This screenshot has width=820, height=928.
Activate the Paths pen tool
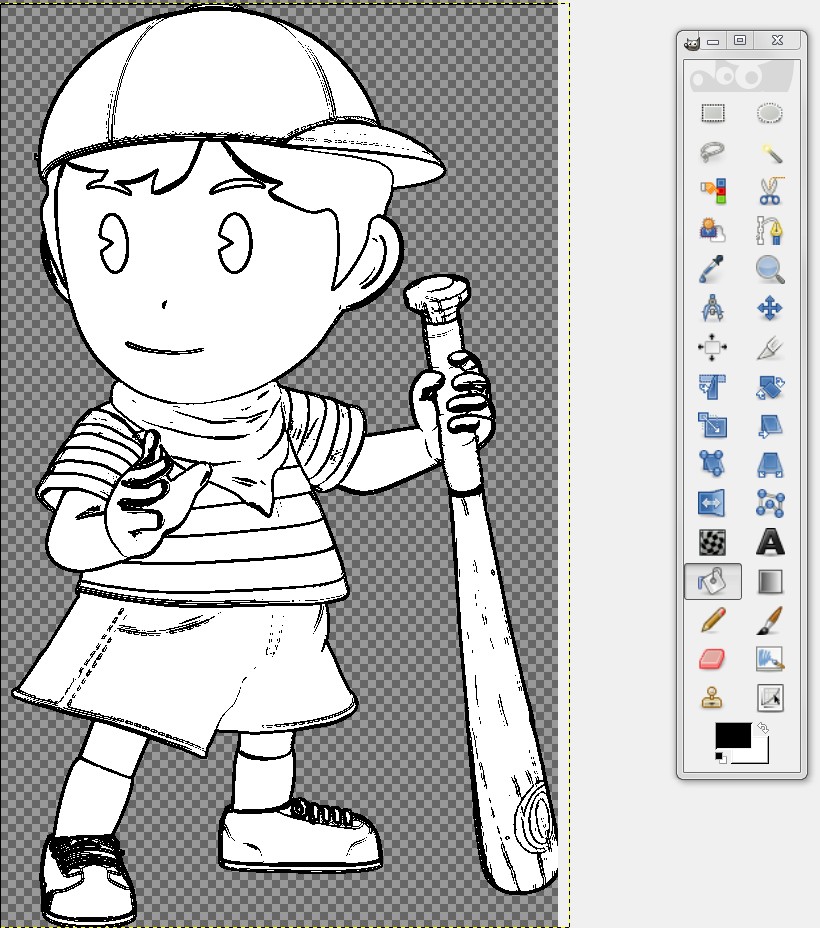tap(769, 230)
